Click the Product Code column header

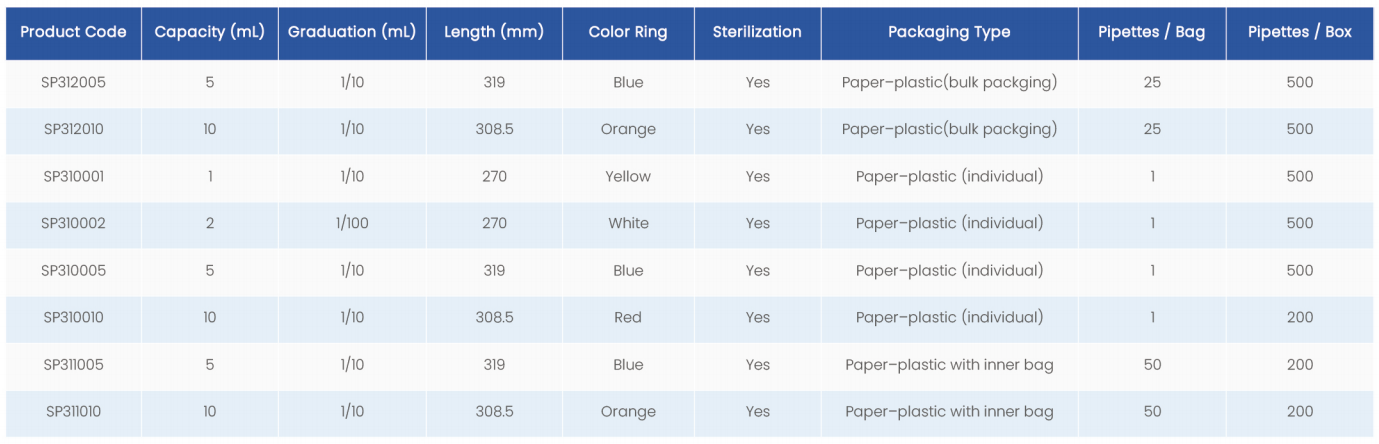pos(73,32)
